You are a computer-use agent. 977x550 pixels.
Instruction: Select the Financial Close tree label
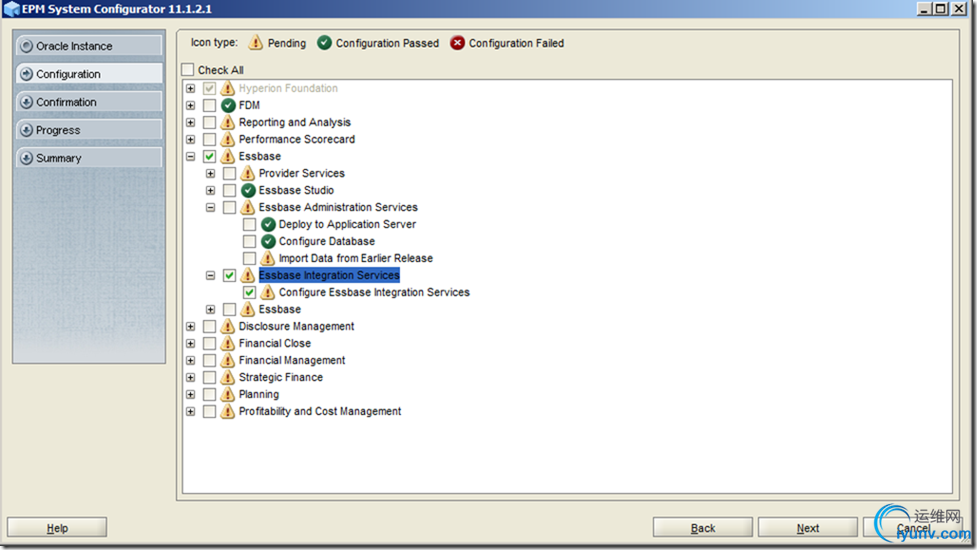point(275,343)
